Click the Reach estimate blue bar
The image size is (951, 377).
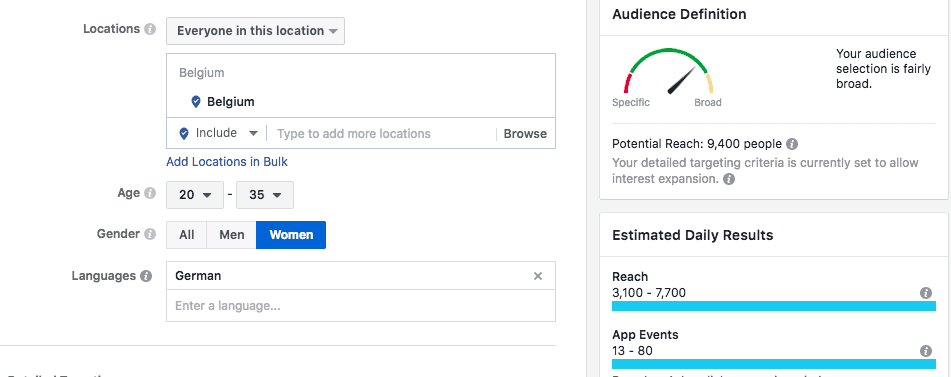(x=774, y=306)
